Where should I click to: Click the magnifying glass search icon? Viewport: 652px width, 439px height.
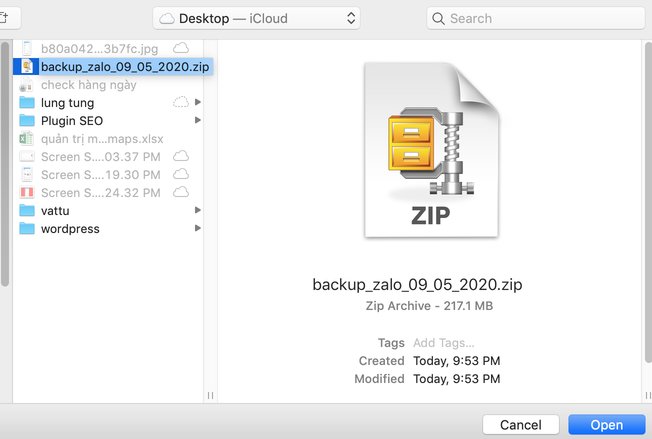pos(439,18)
